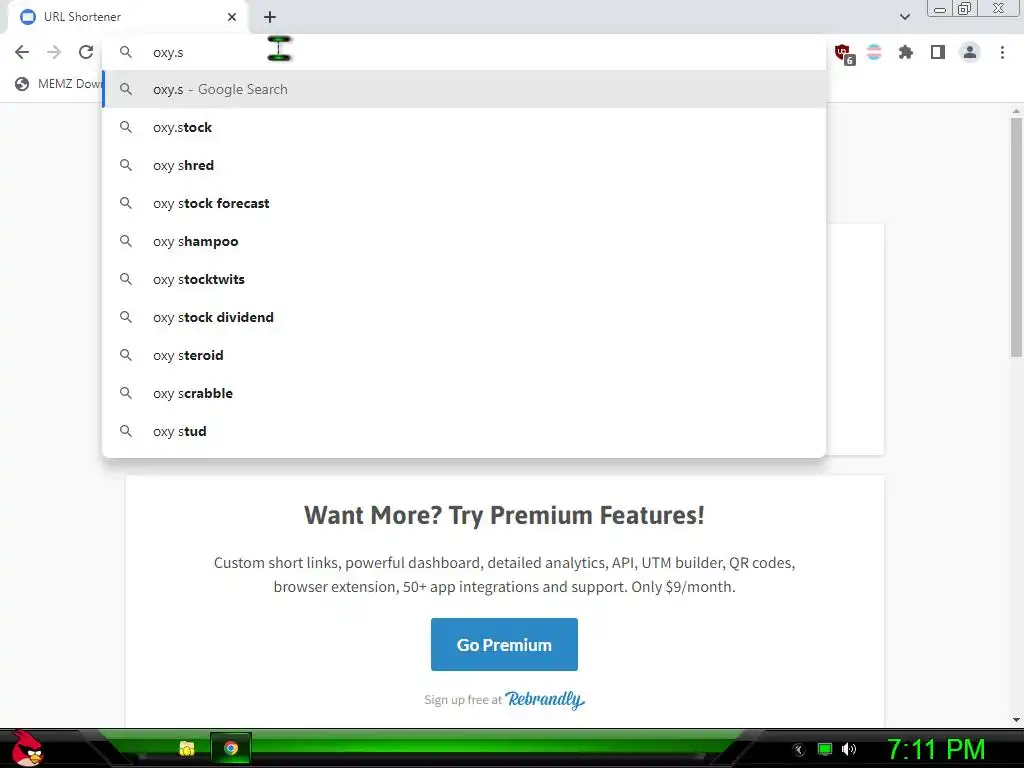1024x768 pixels.
Task: Choose the 'oxy steroid' suggestion
Action: pos(464,355)
